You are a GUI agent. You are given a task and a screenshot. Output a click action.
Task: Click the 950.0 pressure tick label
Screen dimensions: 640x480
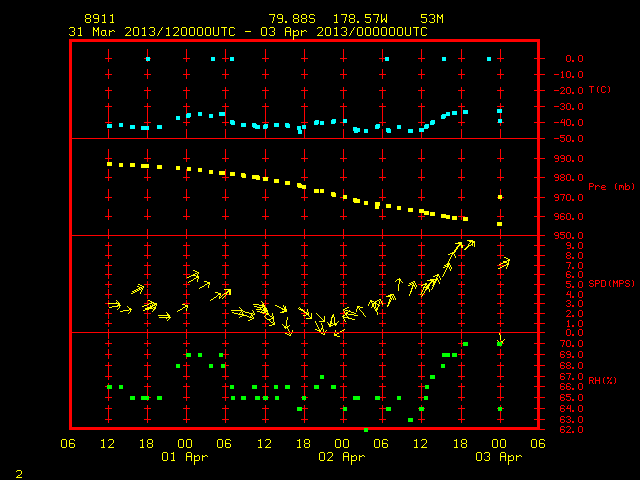[569, 236]
